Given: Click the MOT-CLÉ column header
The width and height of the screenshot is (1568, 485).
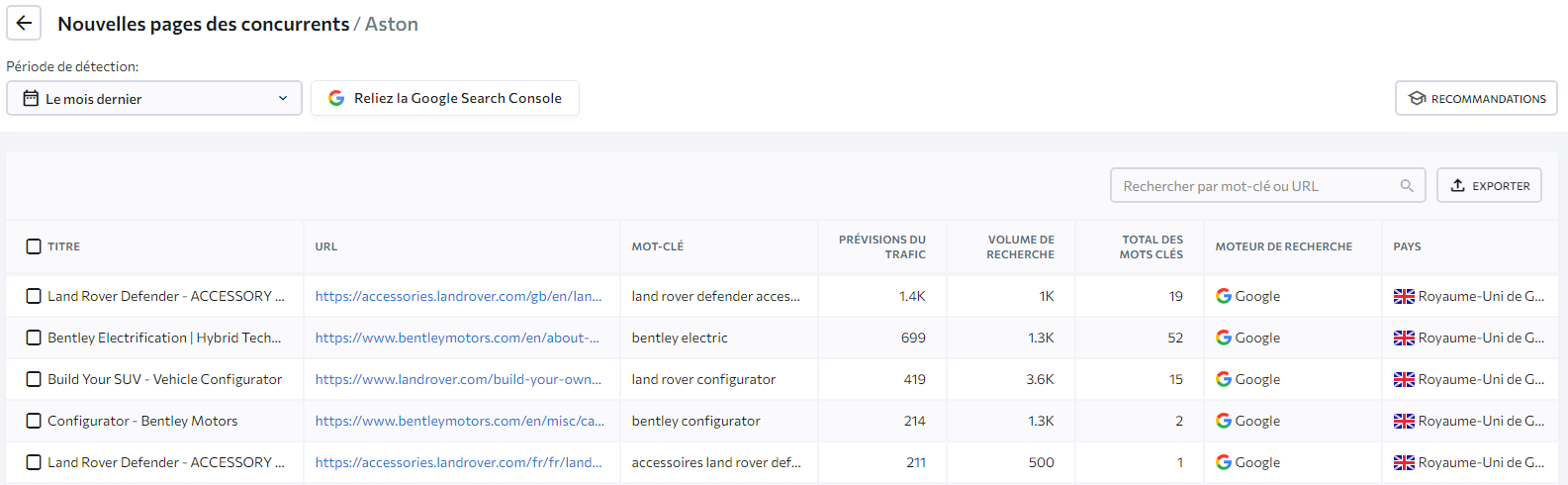Looking at the screenshot, I should pyautogui.click(x=658, y=246).
